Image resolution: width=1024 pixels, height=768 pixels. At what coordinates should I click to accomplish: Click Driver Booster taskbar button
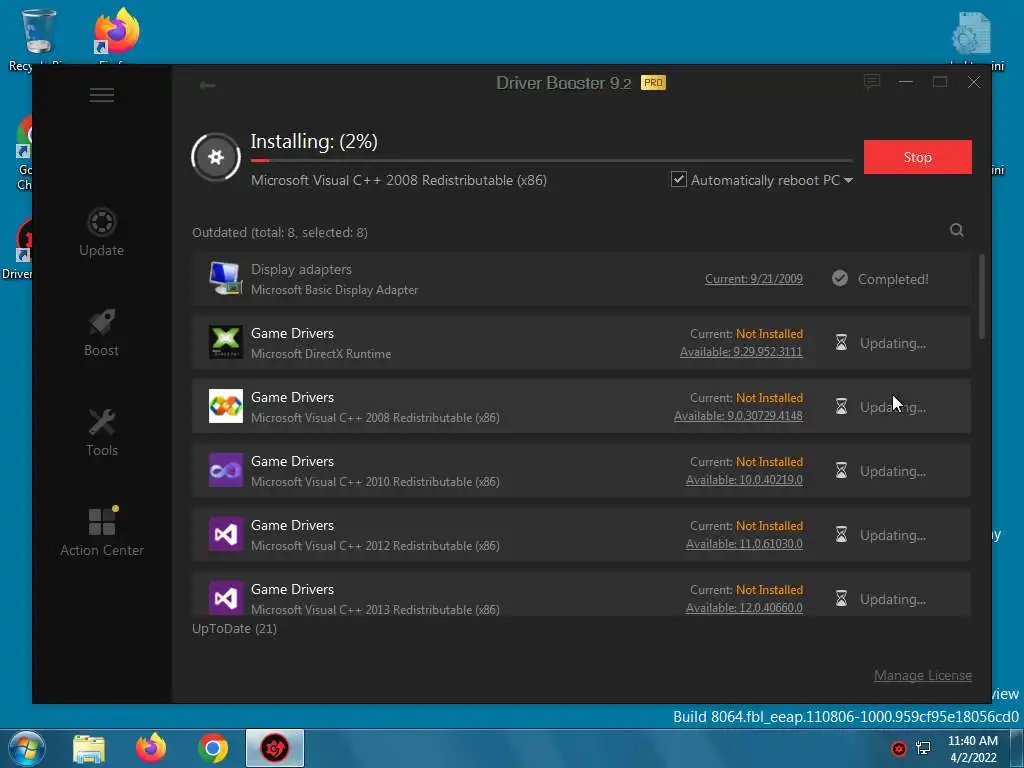pos(275,748)
